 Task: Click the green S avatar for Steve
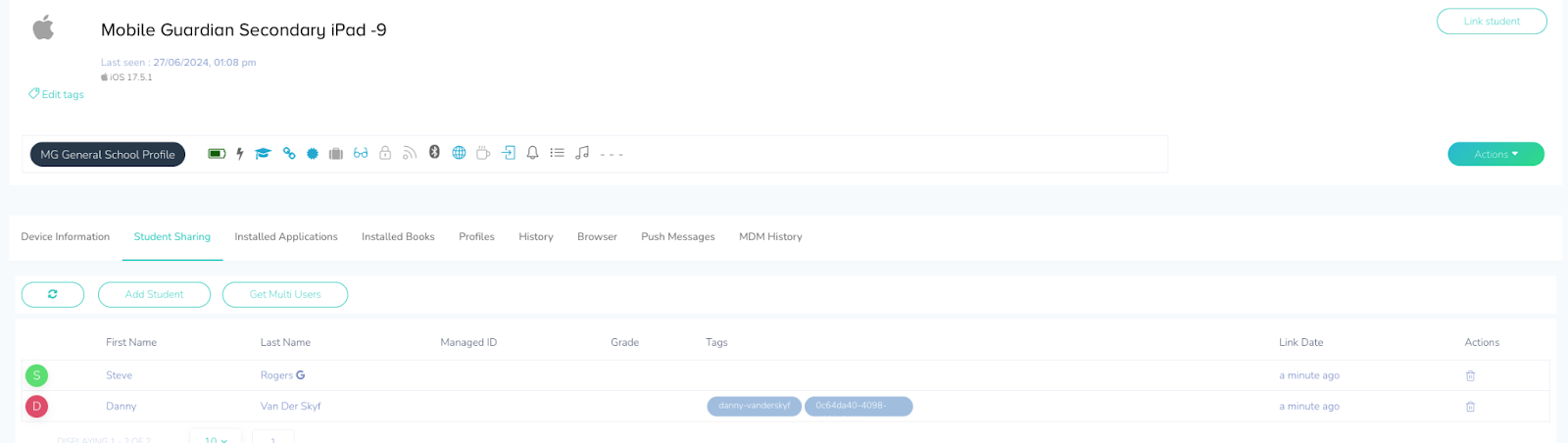36,374
